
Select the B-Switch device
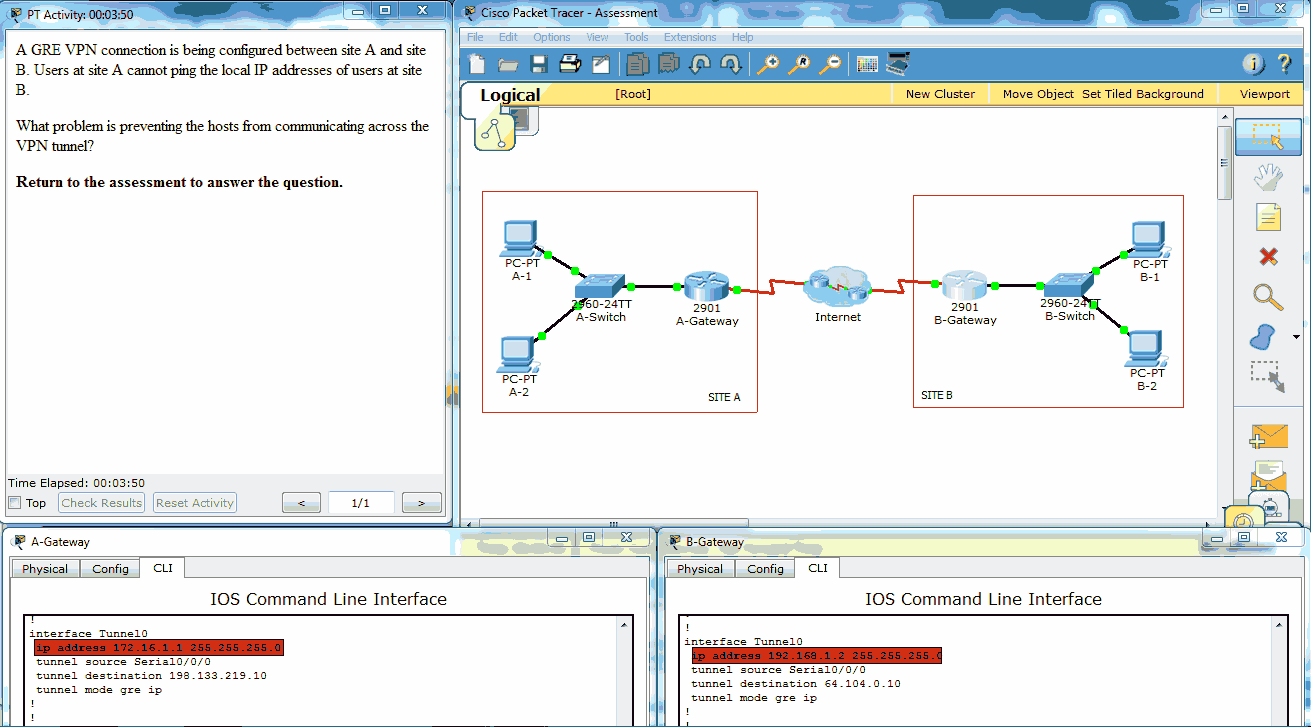(x=1069, y=285)
